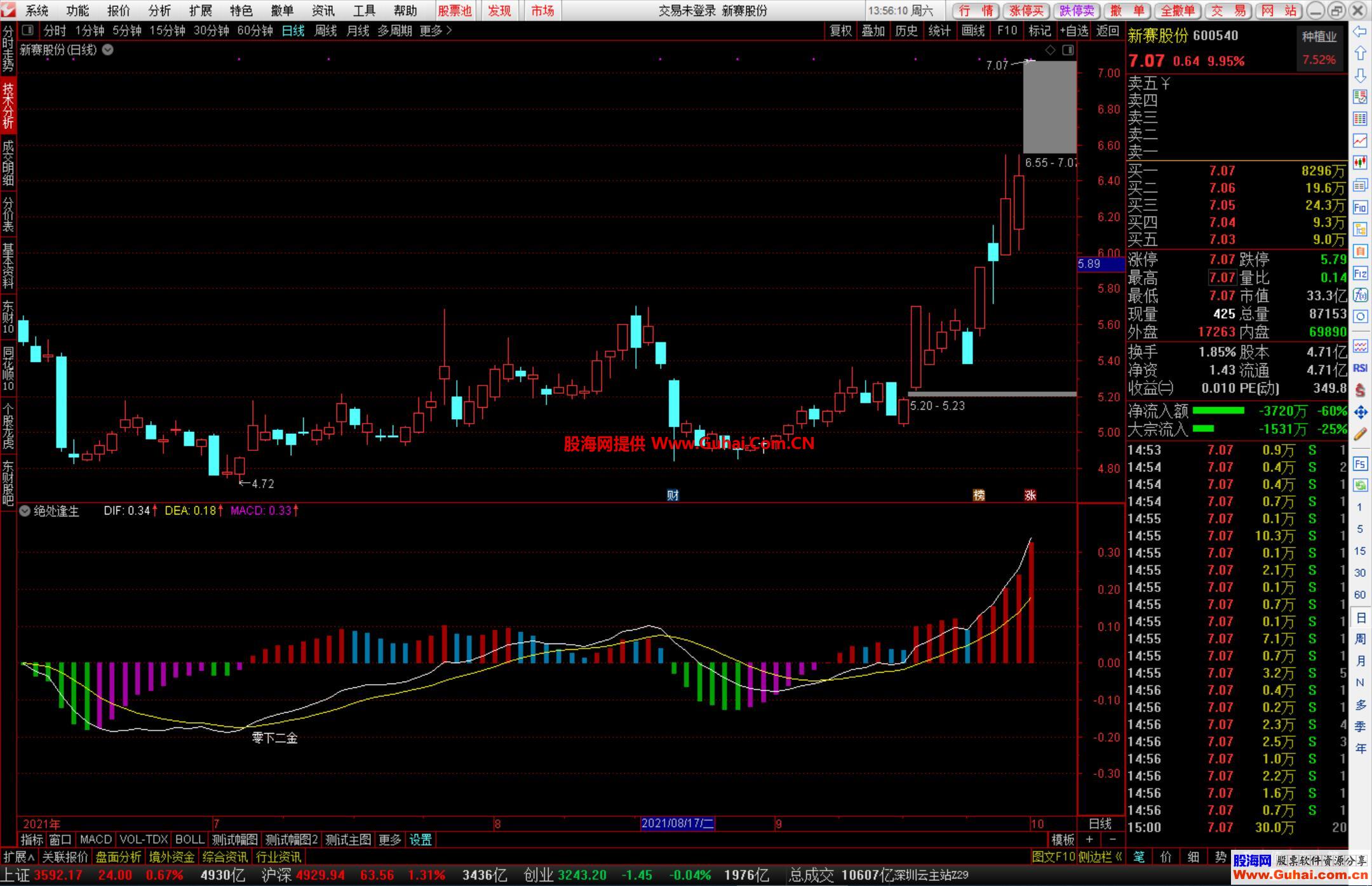Select the MACD indicator tab
Image resolution: width=1372 pixels, height=886 pixels.
[x=96, y=840]
